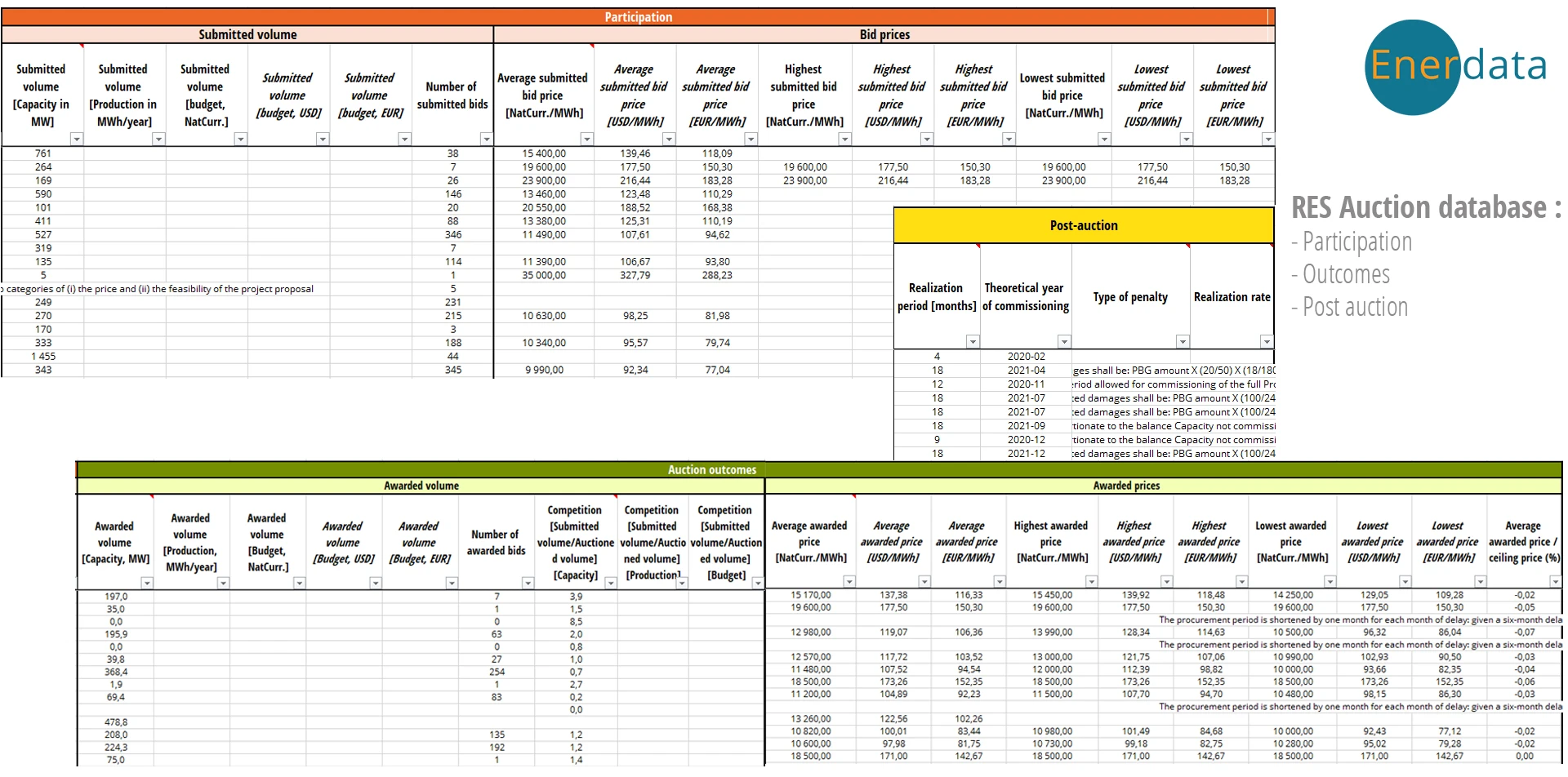Open the Number of awarded bids filter
Screen dimensions: 1568x777
coord(528,583)
